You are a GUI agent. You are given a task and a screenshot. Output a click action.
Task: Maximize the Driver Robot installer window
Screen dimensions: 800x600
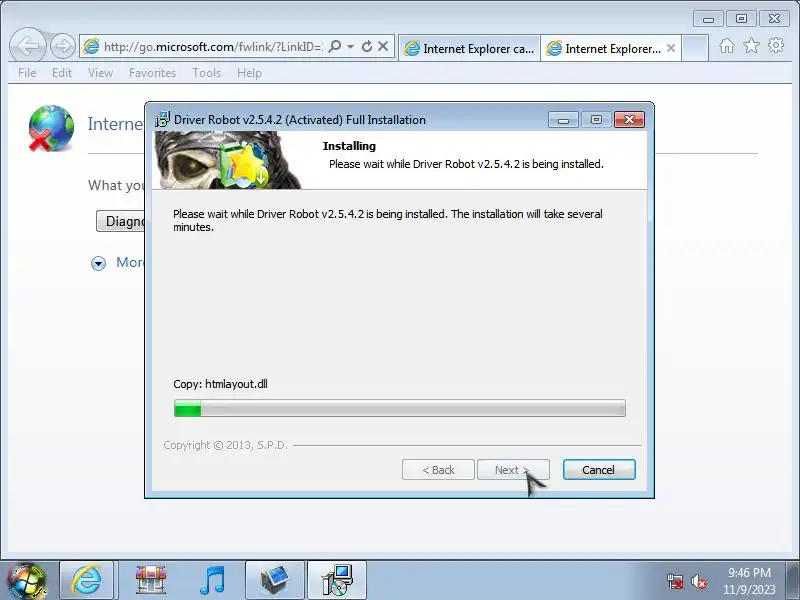[596, 120]
